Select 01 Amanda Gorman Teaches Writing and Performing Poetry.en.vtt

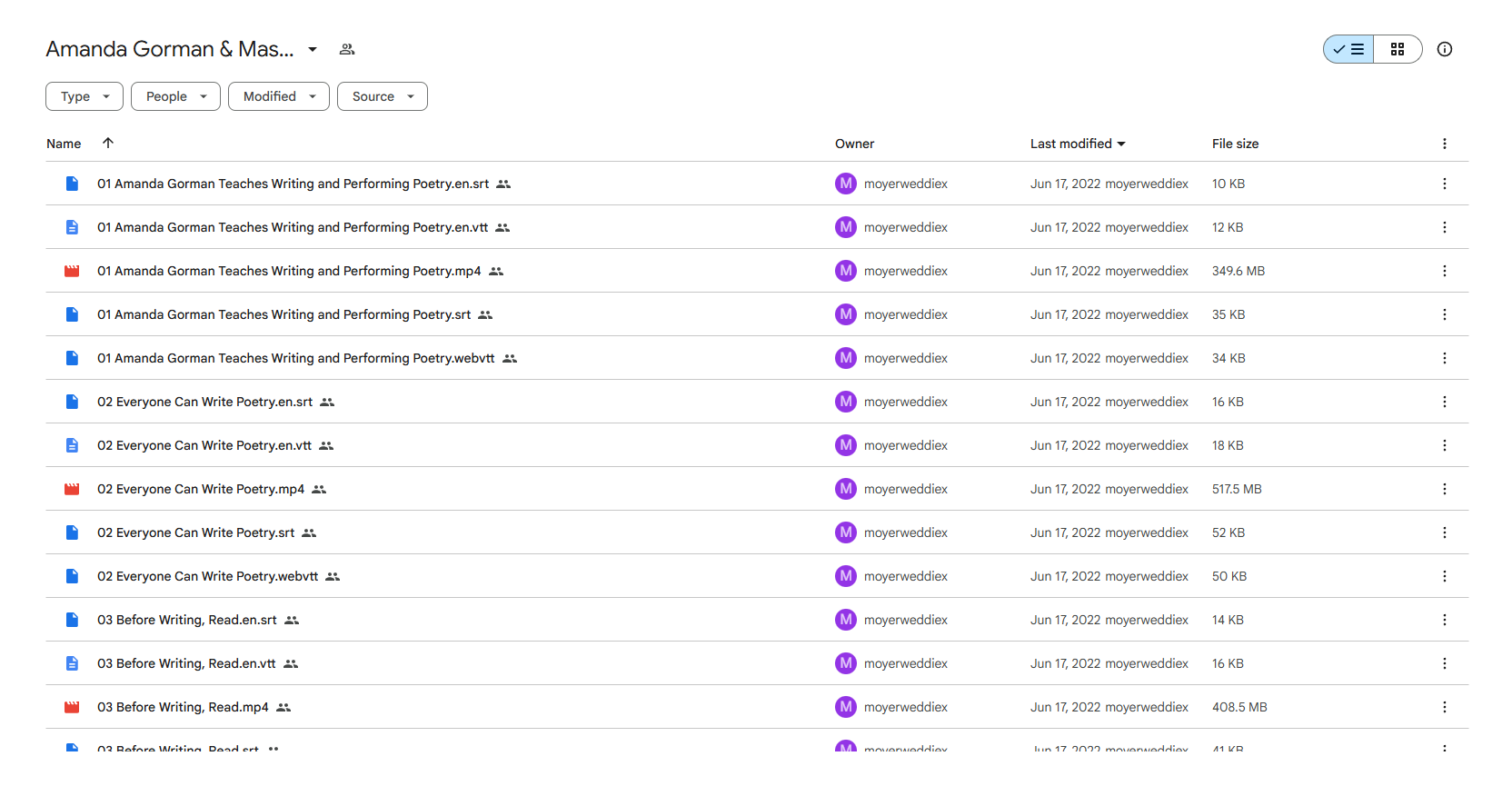click(x=757, y=227)
